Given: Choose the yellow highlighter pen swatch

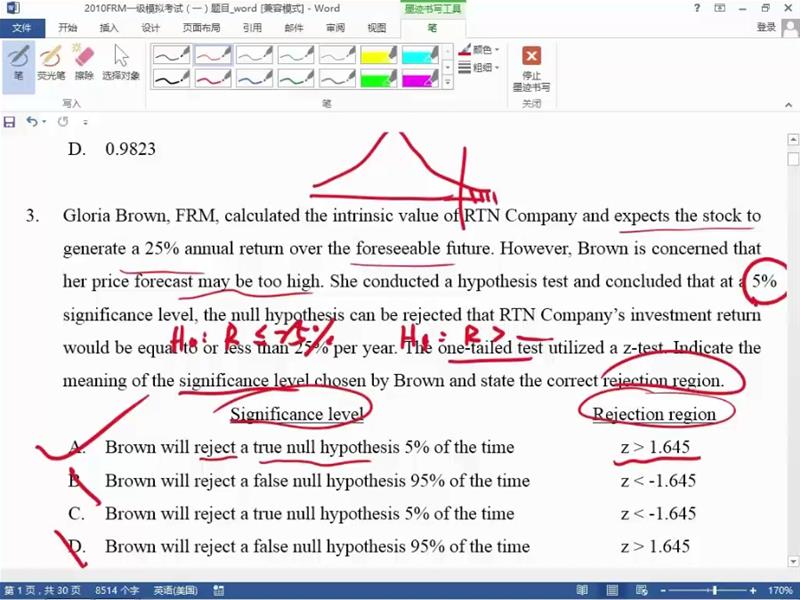Looking at the screenshot, I should (x=379, y=54).
